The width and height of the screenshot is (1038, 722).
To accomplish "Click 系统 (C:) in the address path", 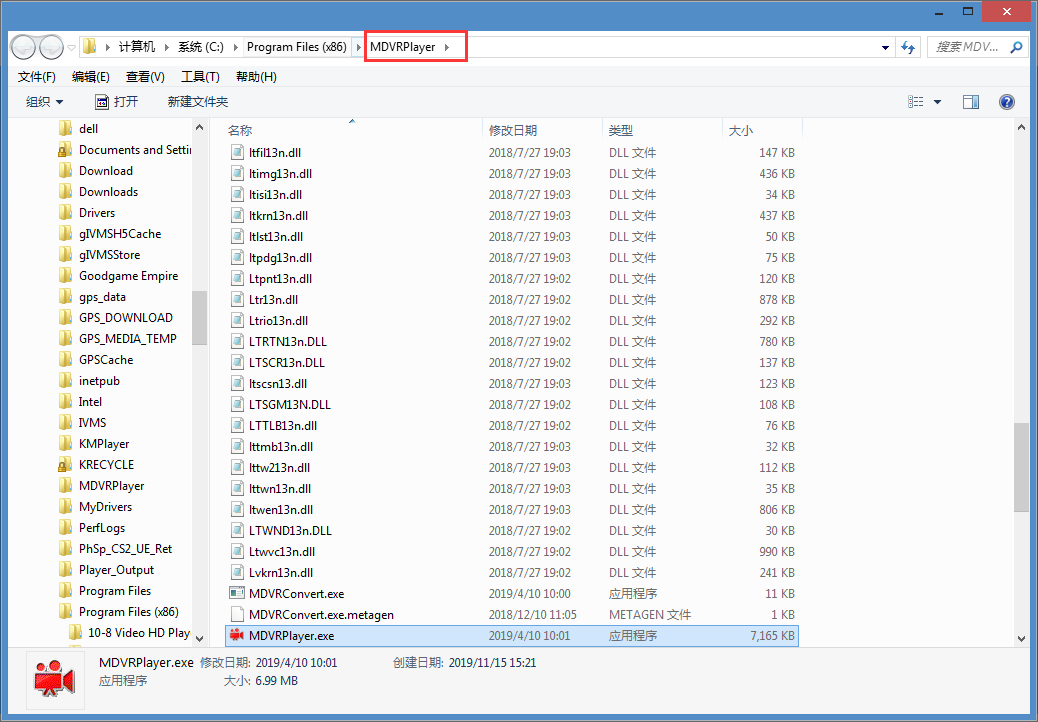I will tap(201, 47).
